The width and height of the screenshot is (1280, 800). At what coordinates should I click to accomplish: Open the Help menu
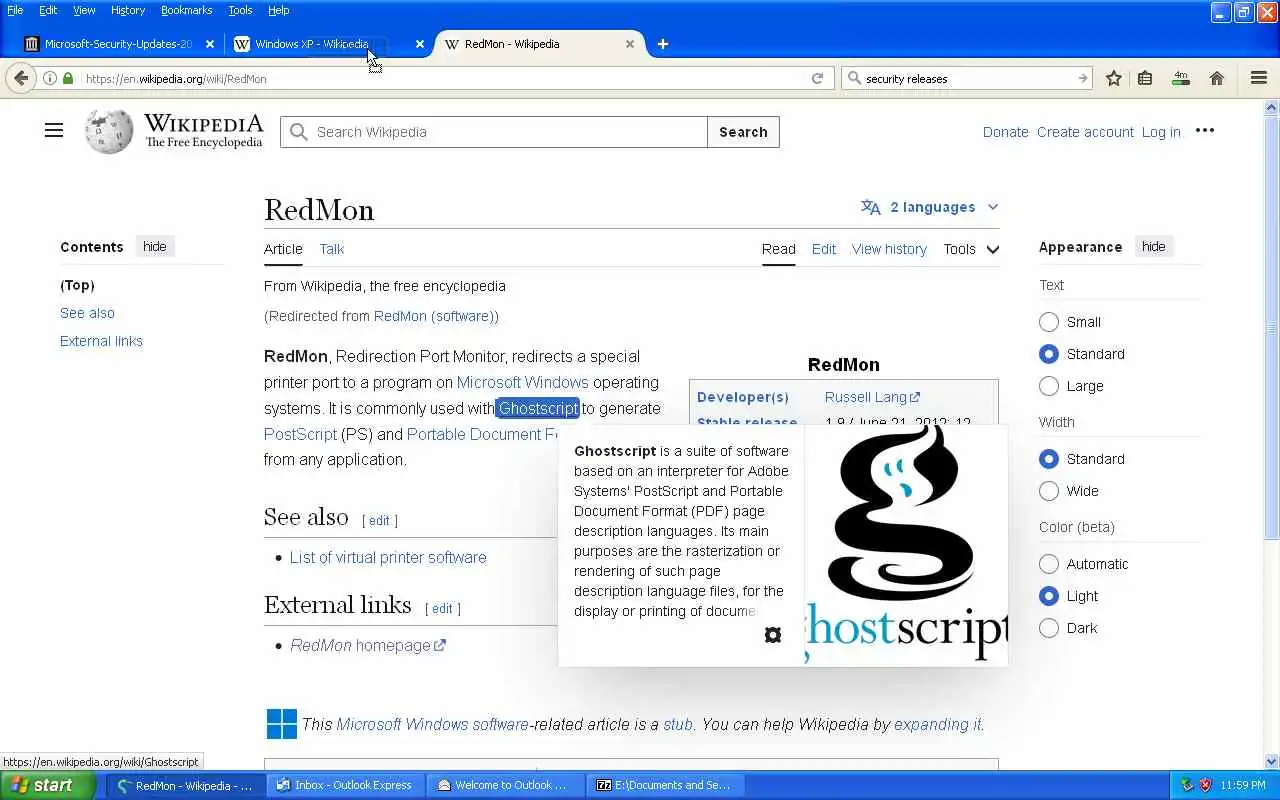(x=279, y=10)
